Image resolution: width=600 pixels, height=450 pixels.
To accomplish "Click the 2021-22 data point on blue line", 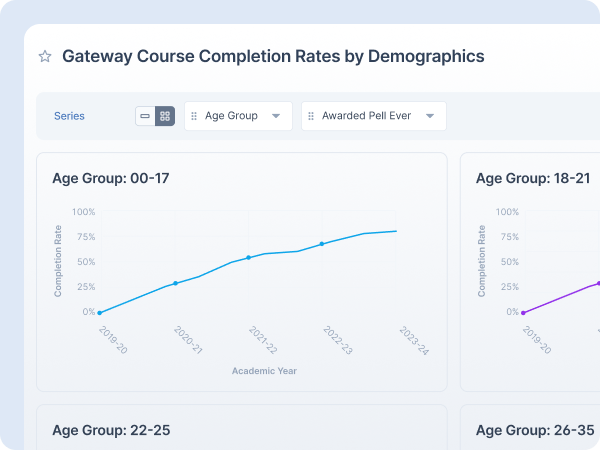I will point(249,257).
